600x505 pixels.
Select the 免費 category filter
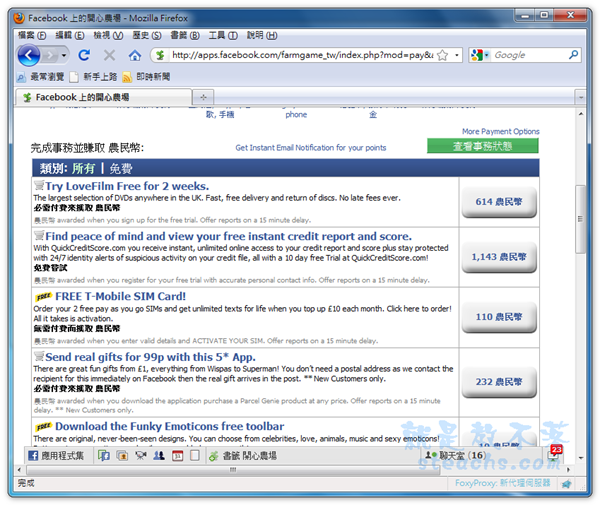pos(121,168)
